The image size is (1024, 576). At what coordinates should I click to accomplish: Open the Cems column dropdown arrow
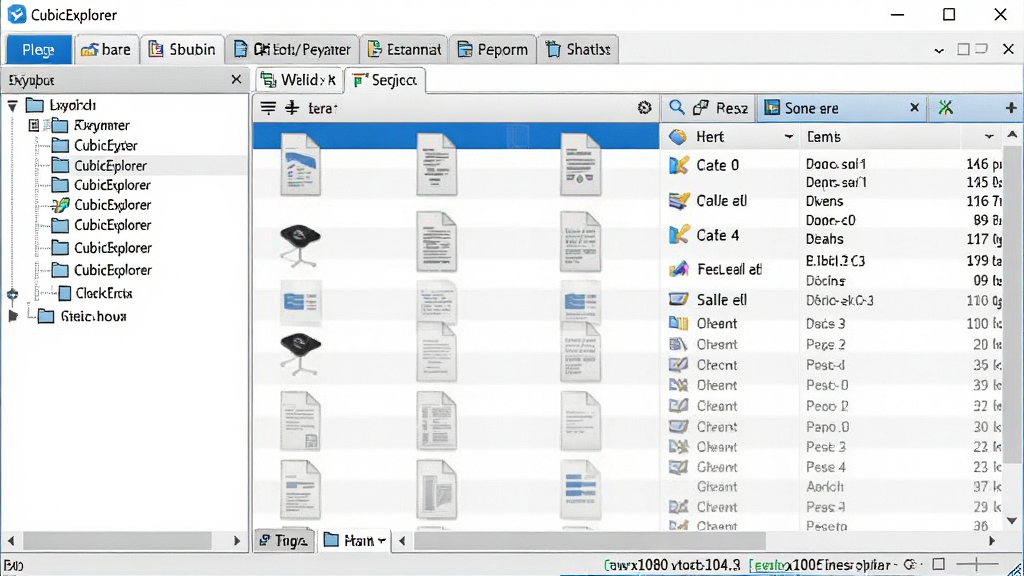tap(989, 136)
